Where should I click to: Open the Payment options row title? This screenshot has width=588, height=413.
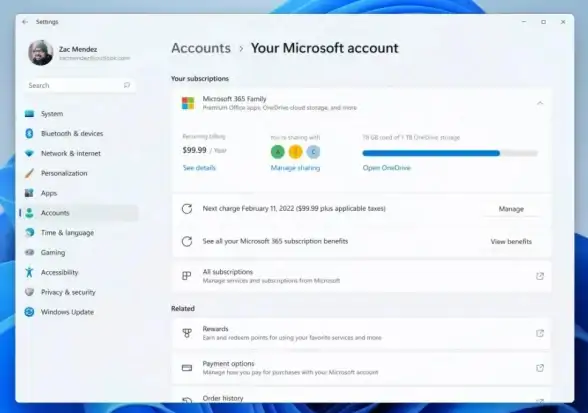pyautogui.click(x=228, y=363)
